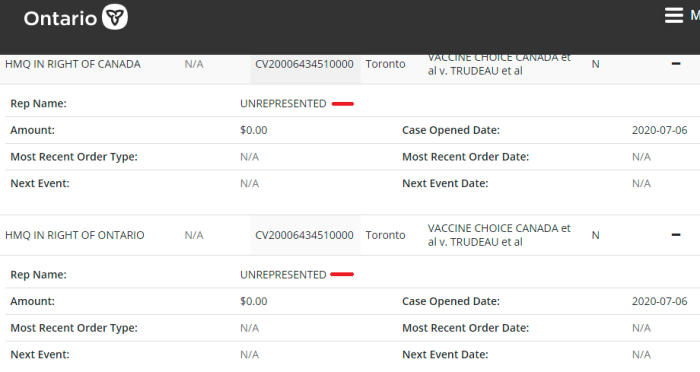This screenshot has height=372, width=700.
Task: Open the hamburger menu icon
Action: pyautogui.click(x=674, y=15)
